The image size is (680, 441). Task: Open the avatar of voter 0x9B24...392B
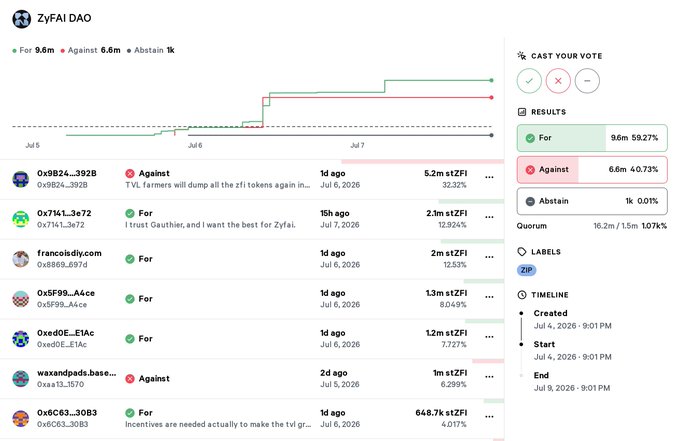[x=20, y=179]
